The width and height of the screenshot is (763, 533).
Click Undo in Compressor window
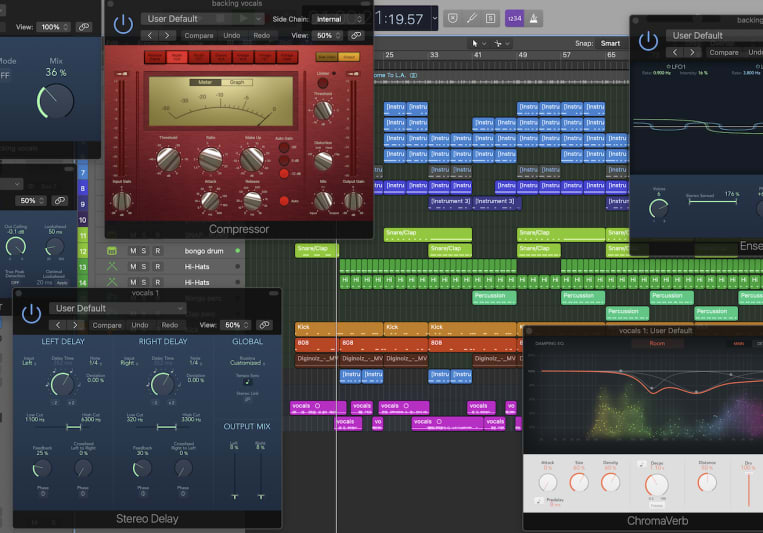point(232,36)
